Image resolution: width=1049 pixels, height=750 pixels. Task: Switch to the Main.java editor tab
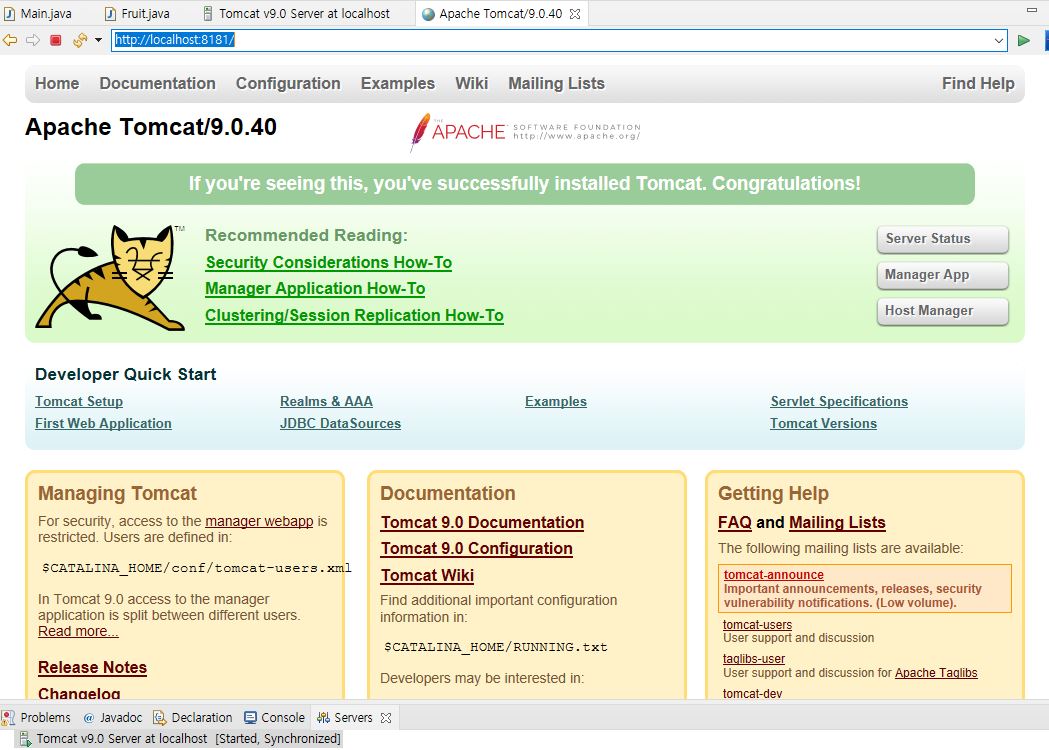(38, 13)
